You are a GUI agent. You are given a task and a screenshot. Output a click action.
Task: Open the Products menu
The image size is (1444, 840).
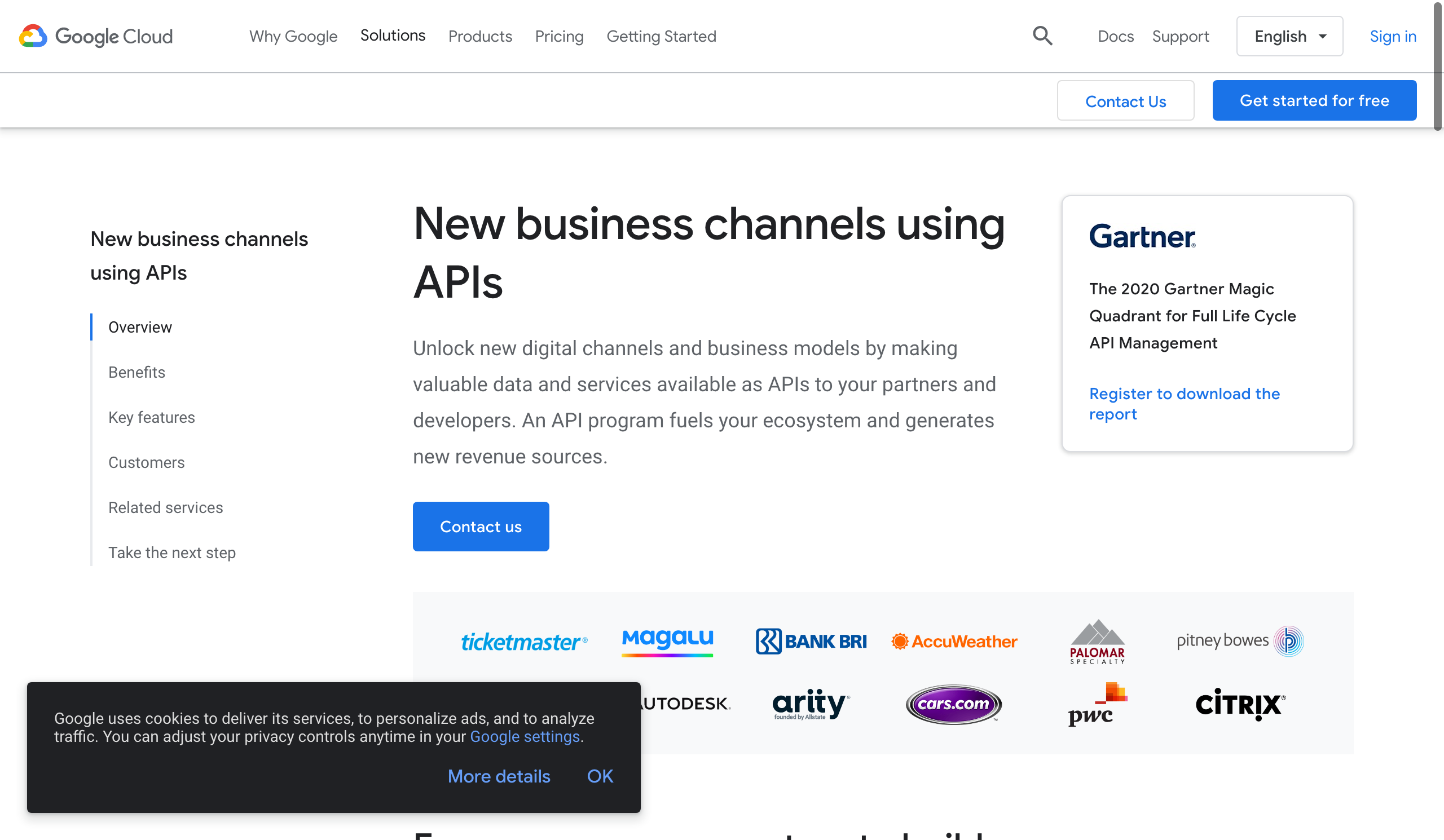point(480,36)
